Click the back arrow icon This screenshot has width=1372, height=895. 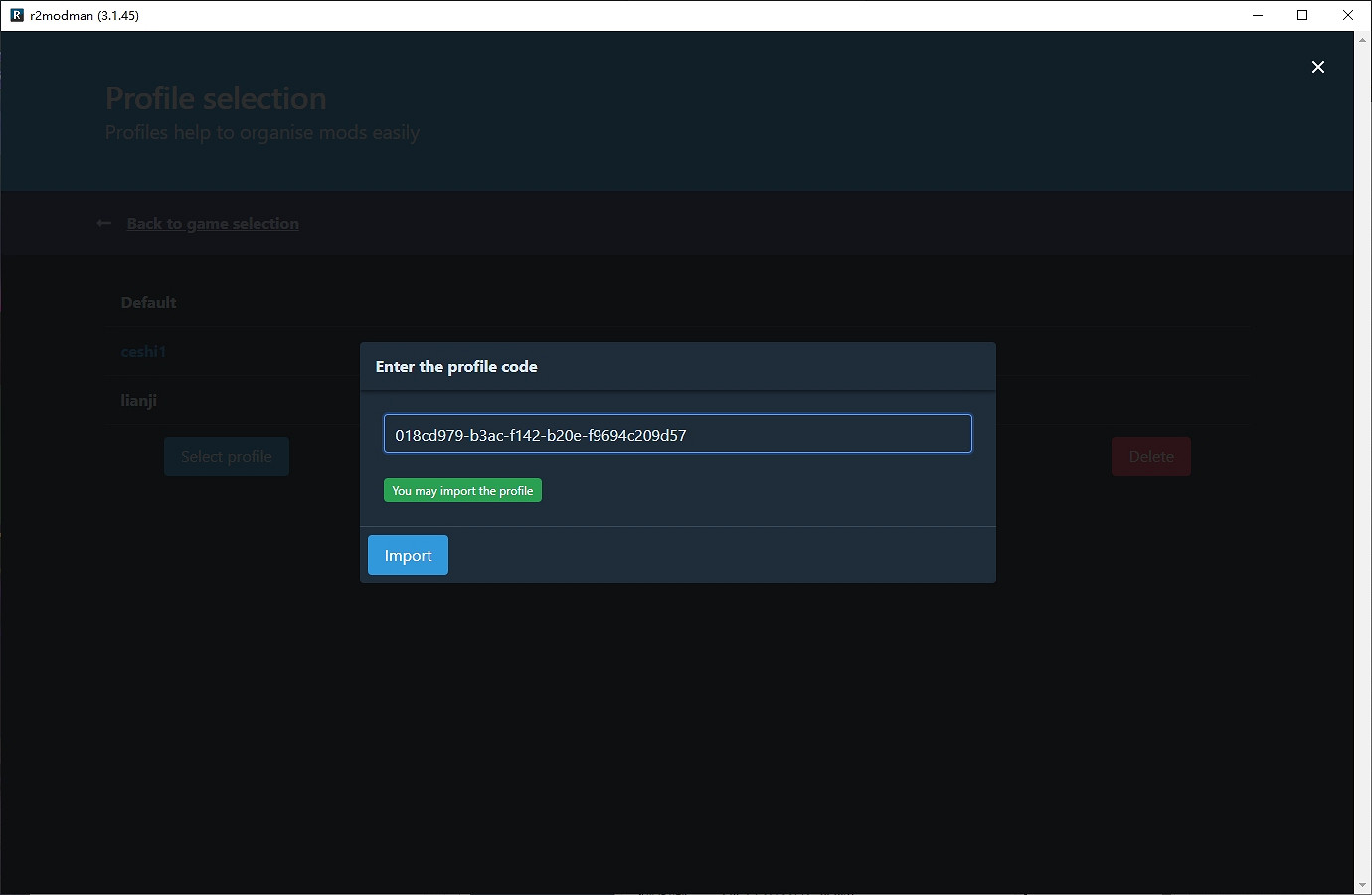click(x=104, y=224)
